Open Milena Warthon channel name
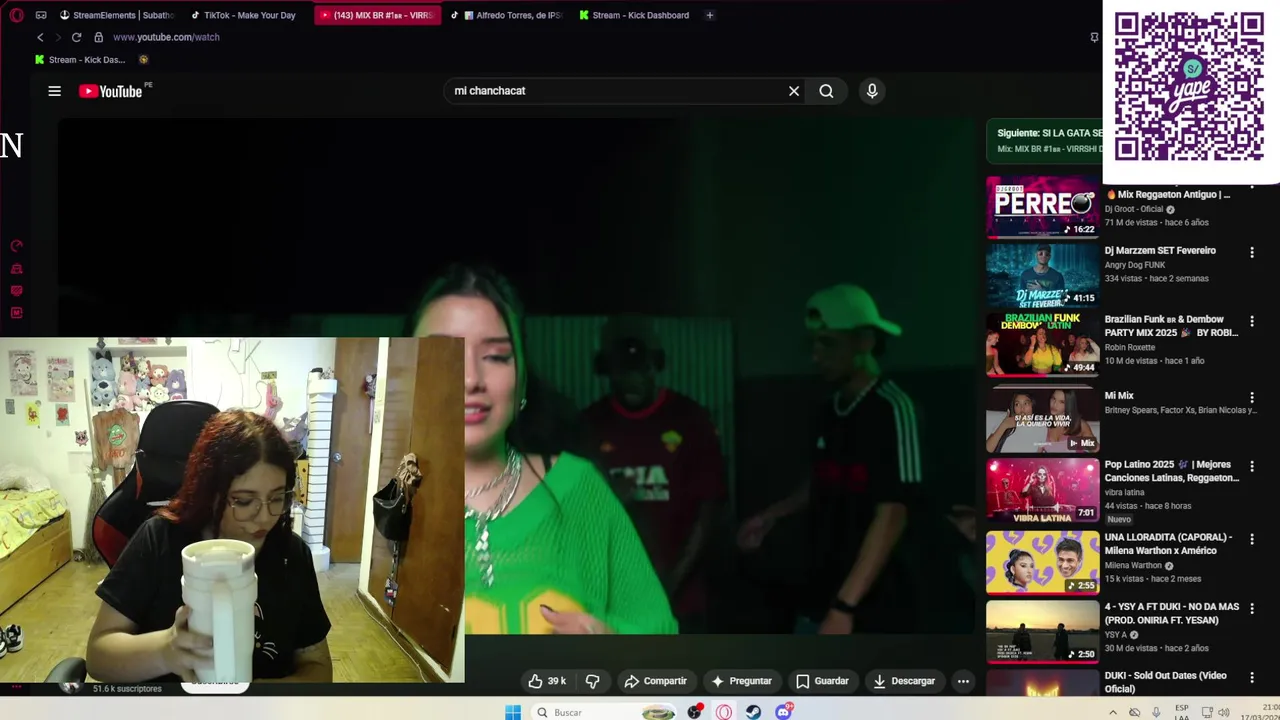Image resolution: width=1280 pixels, height=720 pixels. pos(1133,565)
